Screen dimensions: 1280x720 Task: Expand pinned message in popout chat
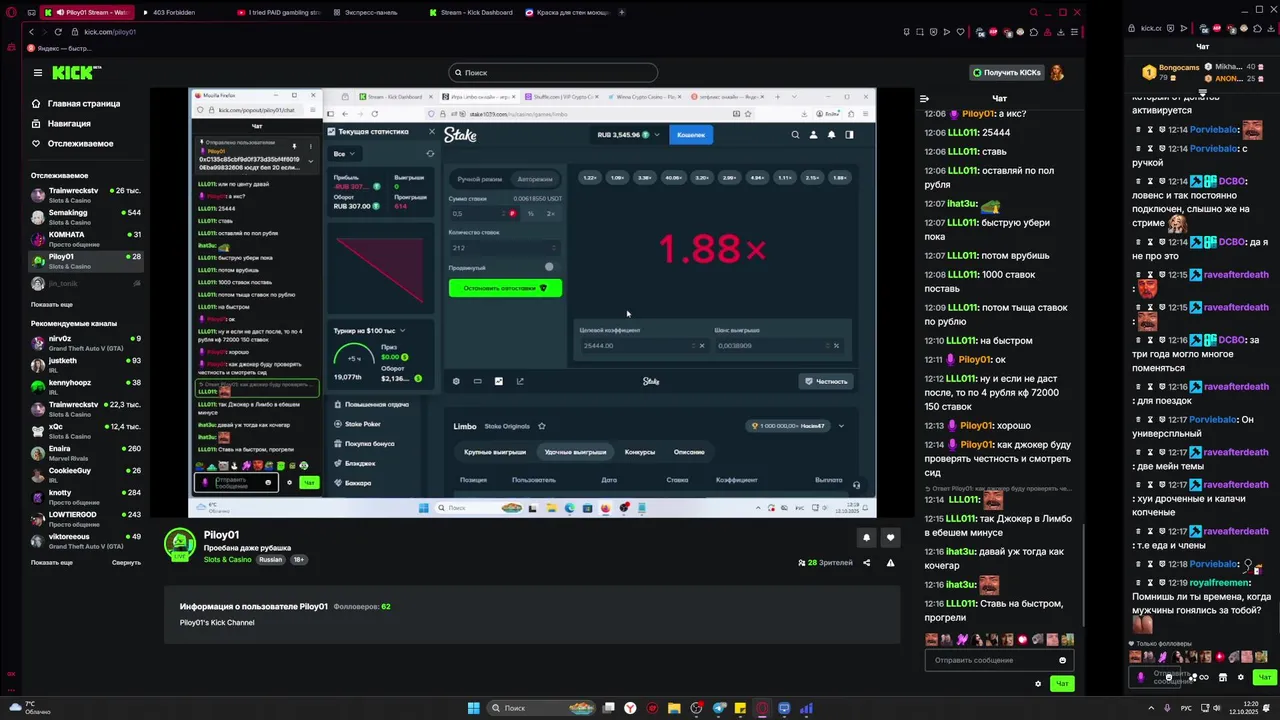click(x=310, y=160)
